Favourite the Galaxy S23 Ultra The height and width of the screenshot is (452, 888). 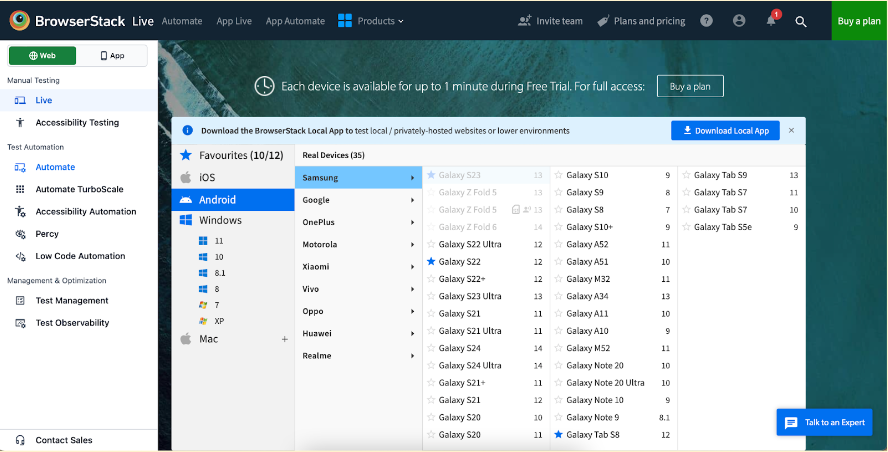tap(431, 296)
